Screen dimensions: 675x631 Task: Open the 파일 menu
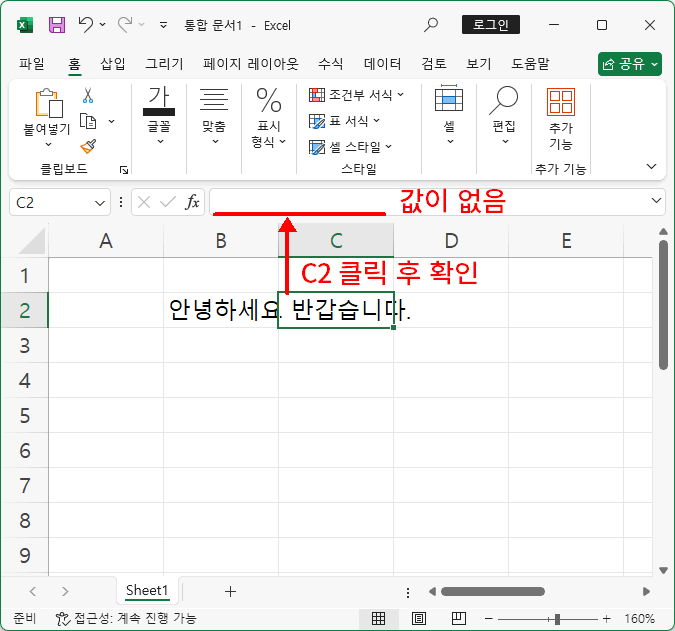31,64
